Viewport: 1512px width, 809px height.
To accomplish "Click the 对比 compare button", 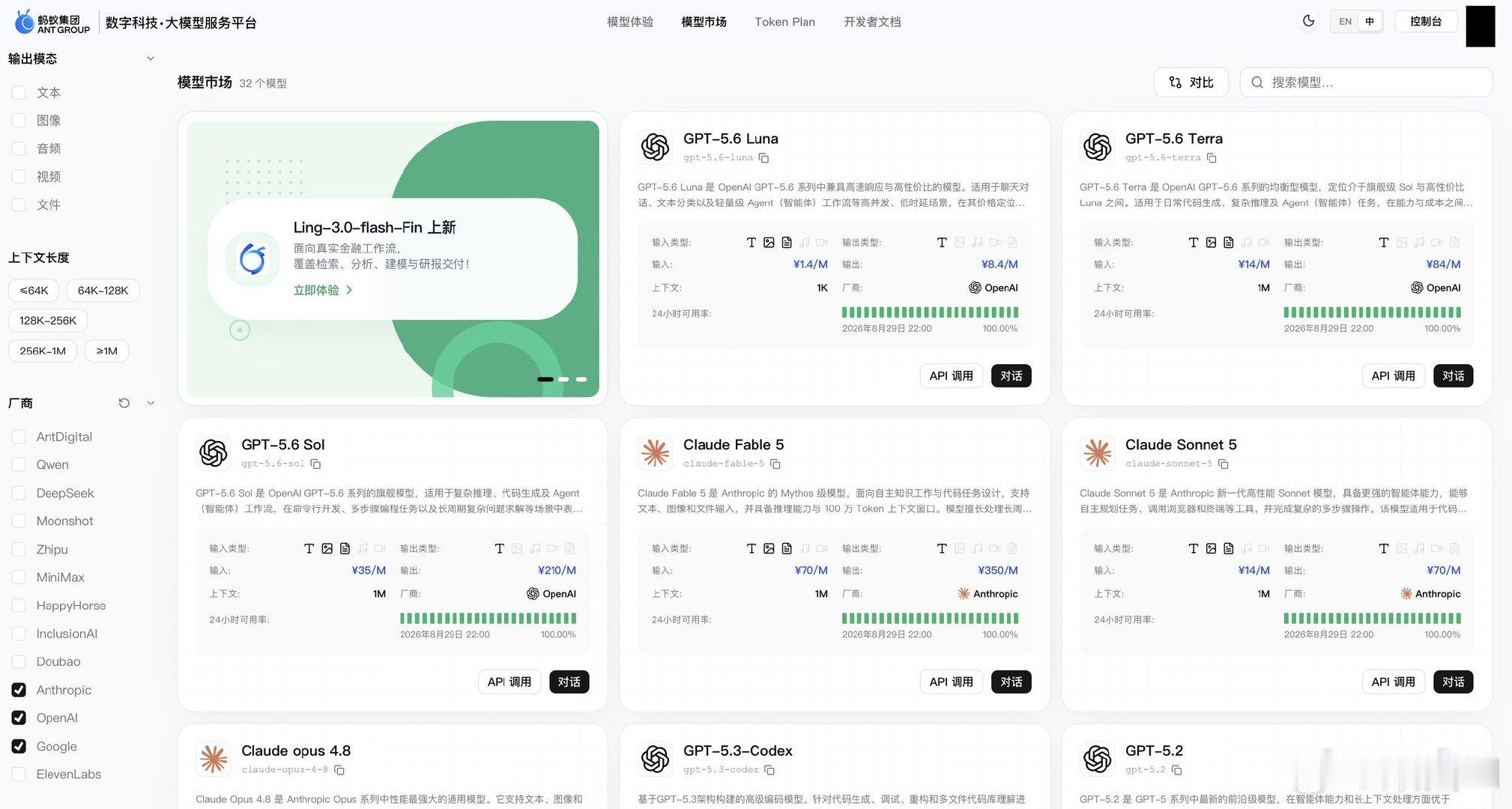I will 1191,82.
